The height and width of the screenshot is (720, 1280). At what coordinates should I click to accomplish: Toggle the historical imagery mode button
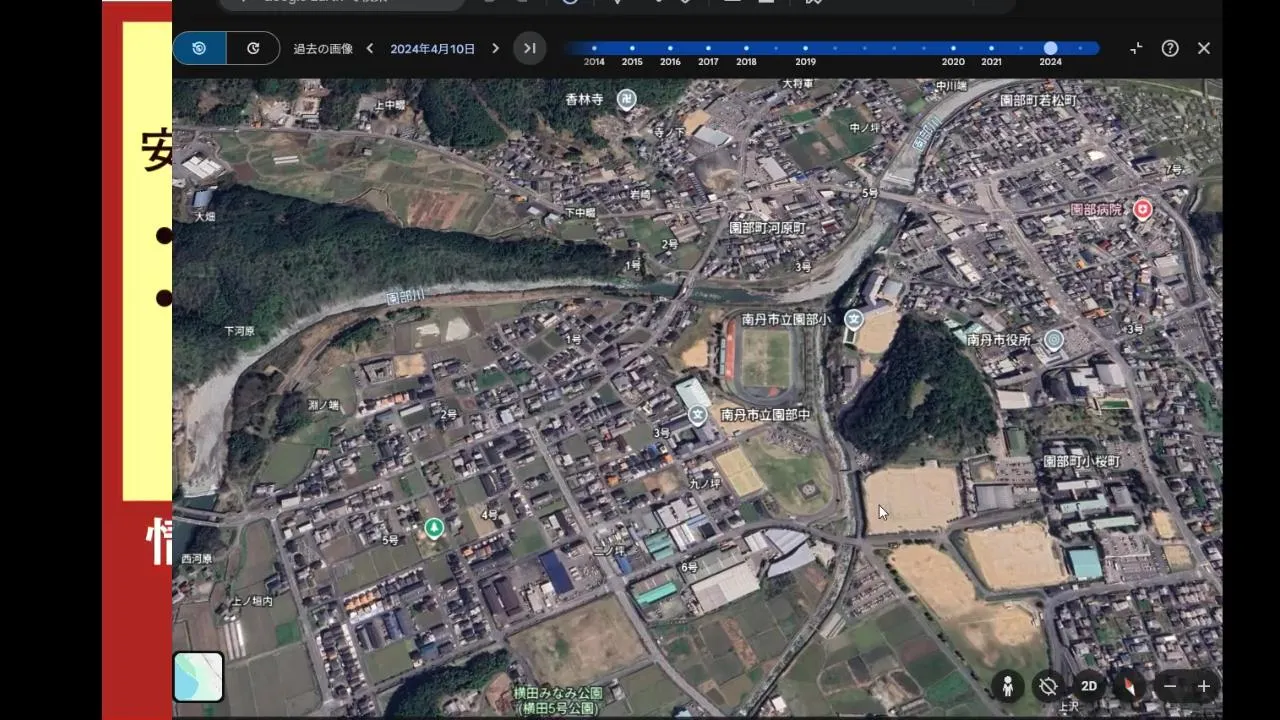(200, 48)
